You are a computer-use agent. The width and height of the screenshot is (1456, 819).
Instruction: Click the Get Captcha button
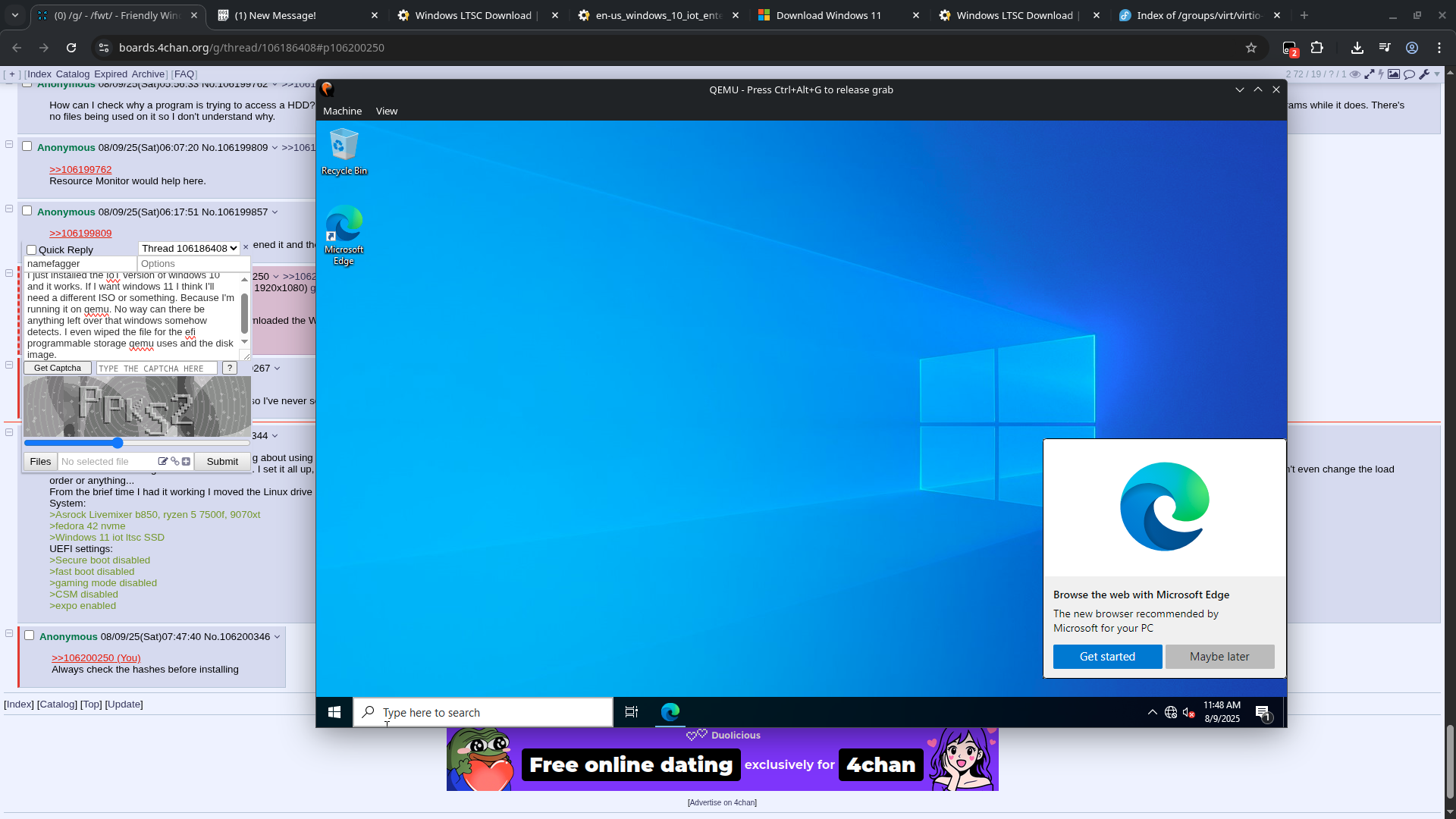click(58, 368)
